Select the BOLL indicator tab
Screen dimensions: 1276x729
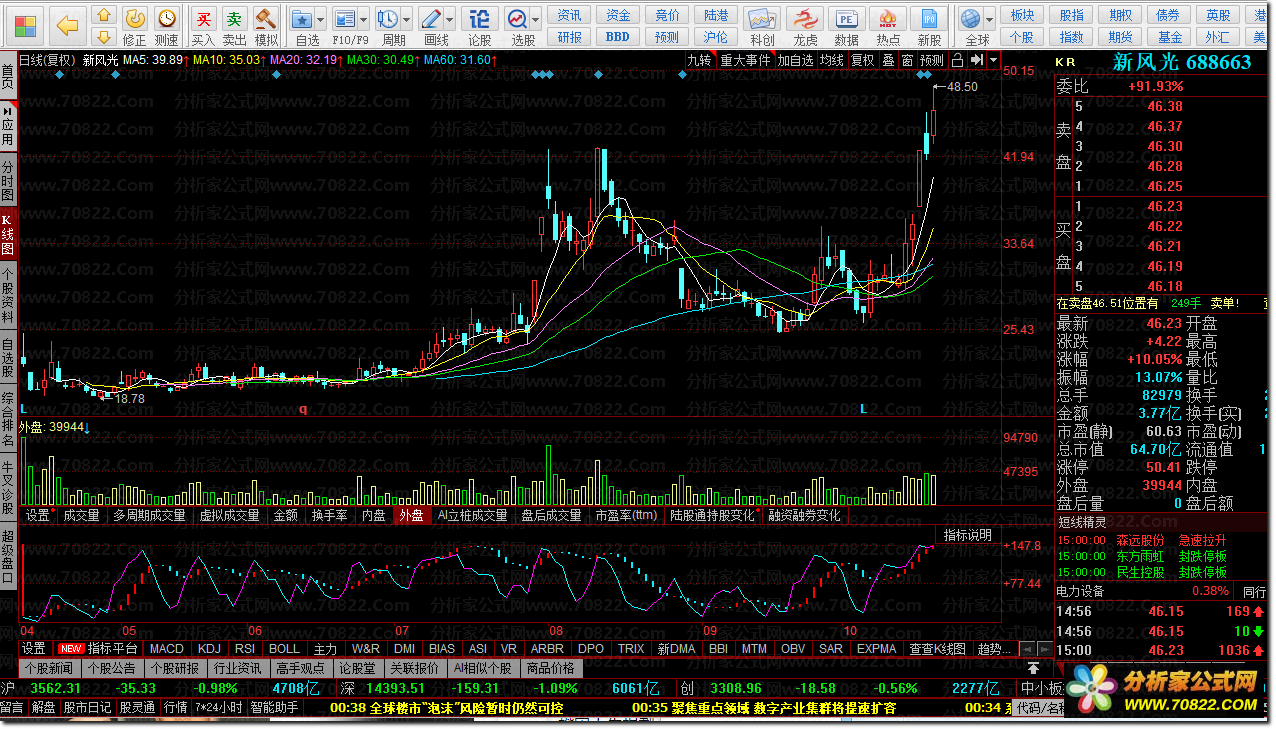coord(284,649)
